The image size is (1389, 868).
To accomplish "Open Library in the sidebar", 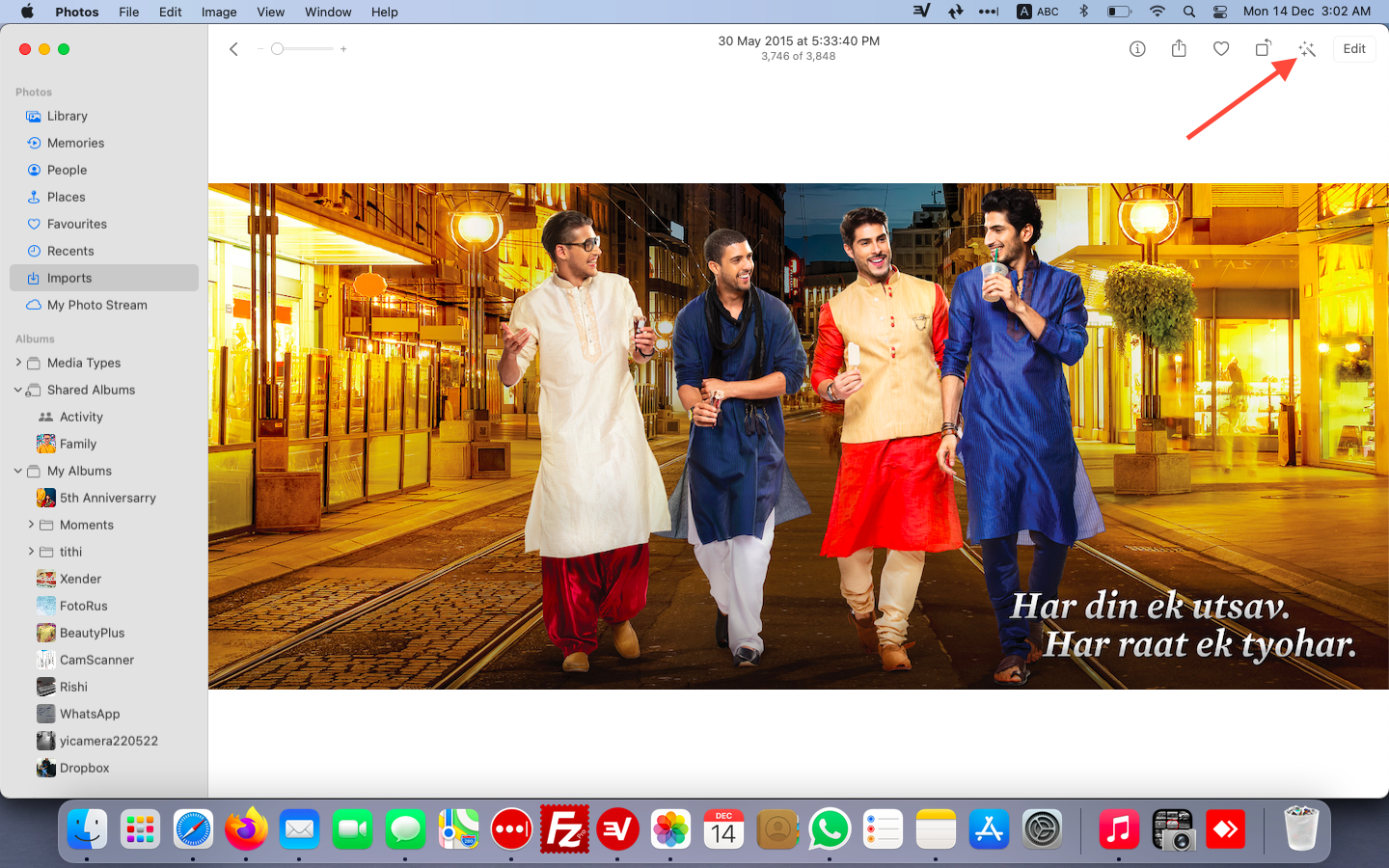I will [104, 116].
